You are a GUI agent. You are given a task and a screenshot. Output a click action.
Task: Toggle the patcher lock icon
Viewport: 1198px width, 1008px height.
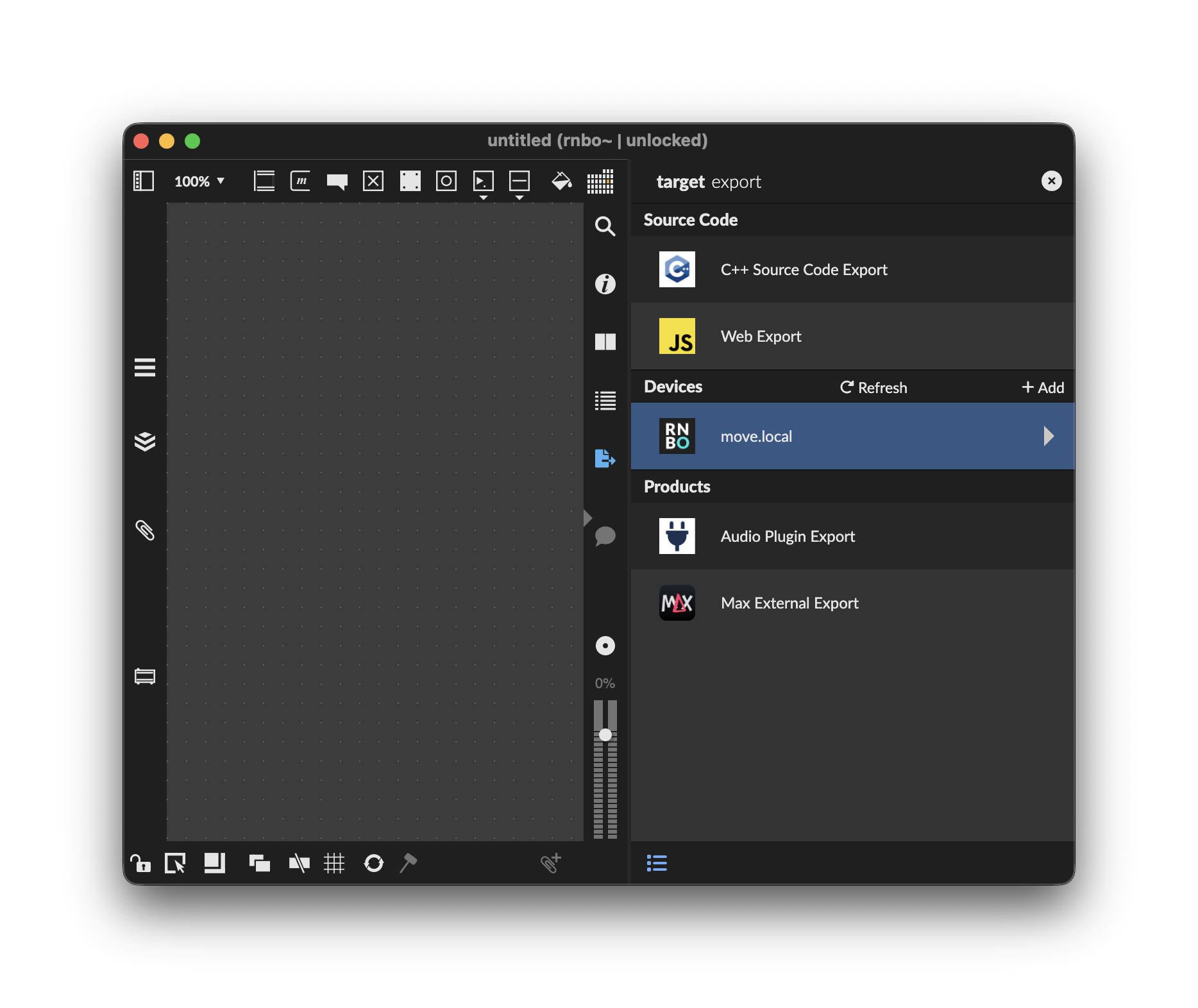coord(140,863)
